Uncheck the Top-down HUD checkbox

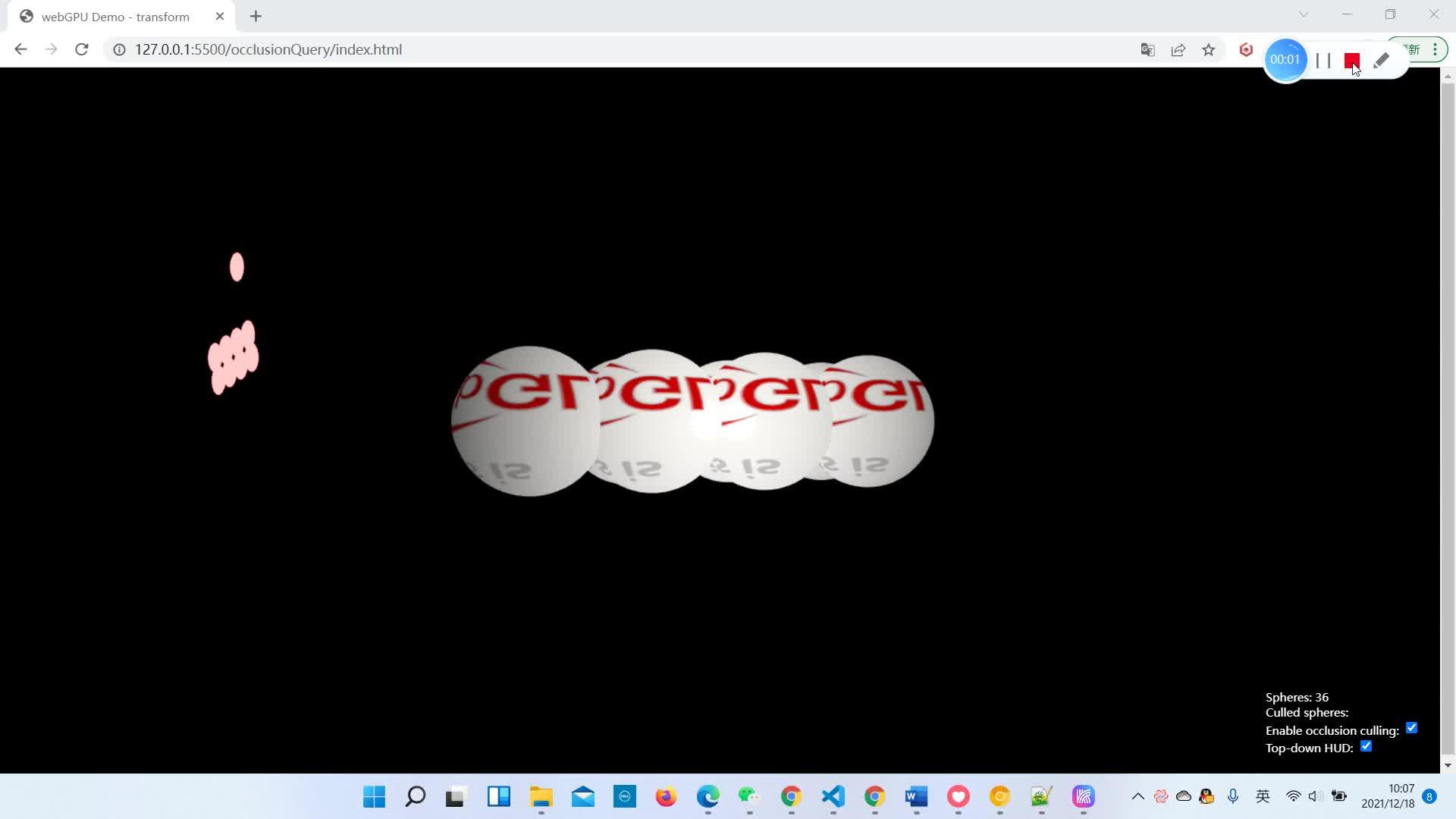[1366, 746]
